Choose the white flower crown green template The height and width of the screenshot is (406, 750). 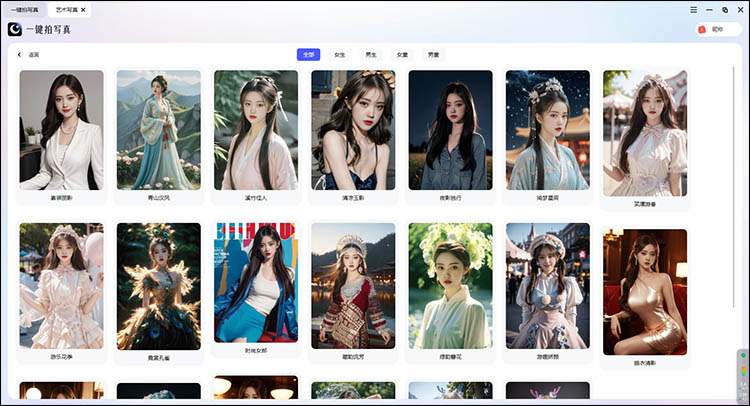click(451, 285)
